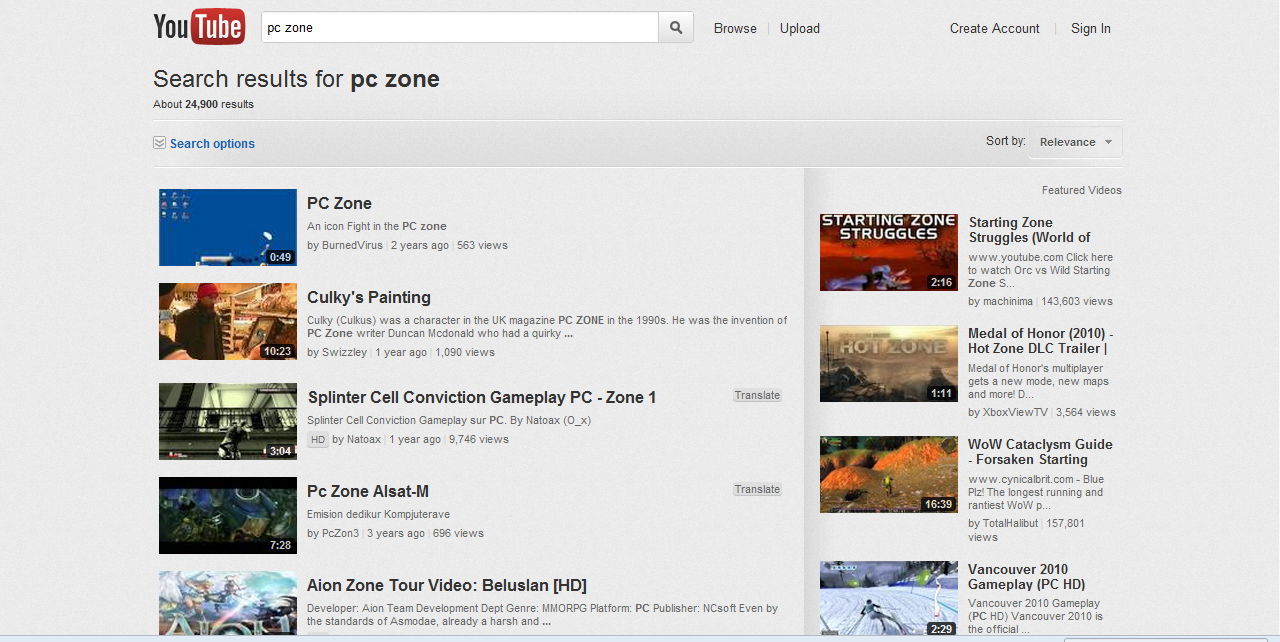This screenshot has width=1280, height=642.
Task: Click the HD badge on the Splinter Cell result
Action: [x=317, y=439]
